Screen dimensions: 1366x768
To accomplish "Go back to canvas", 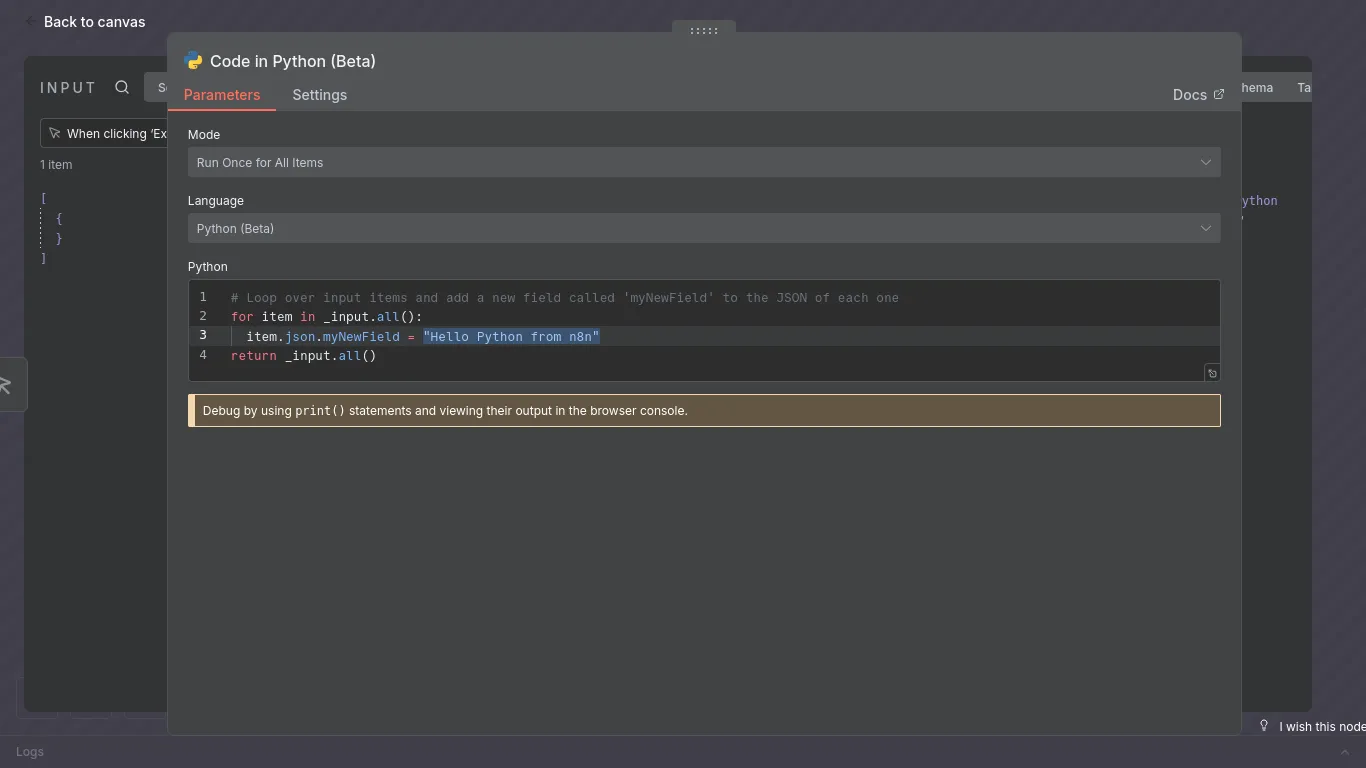I will tap(94, 21).
